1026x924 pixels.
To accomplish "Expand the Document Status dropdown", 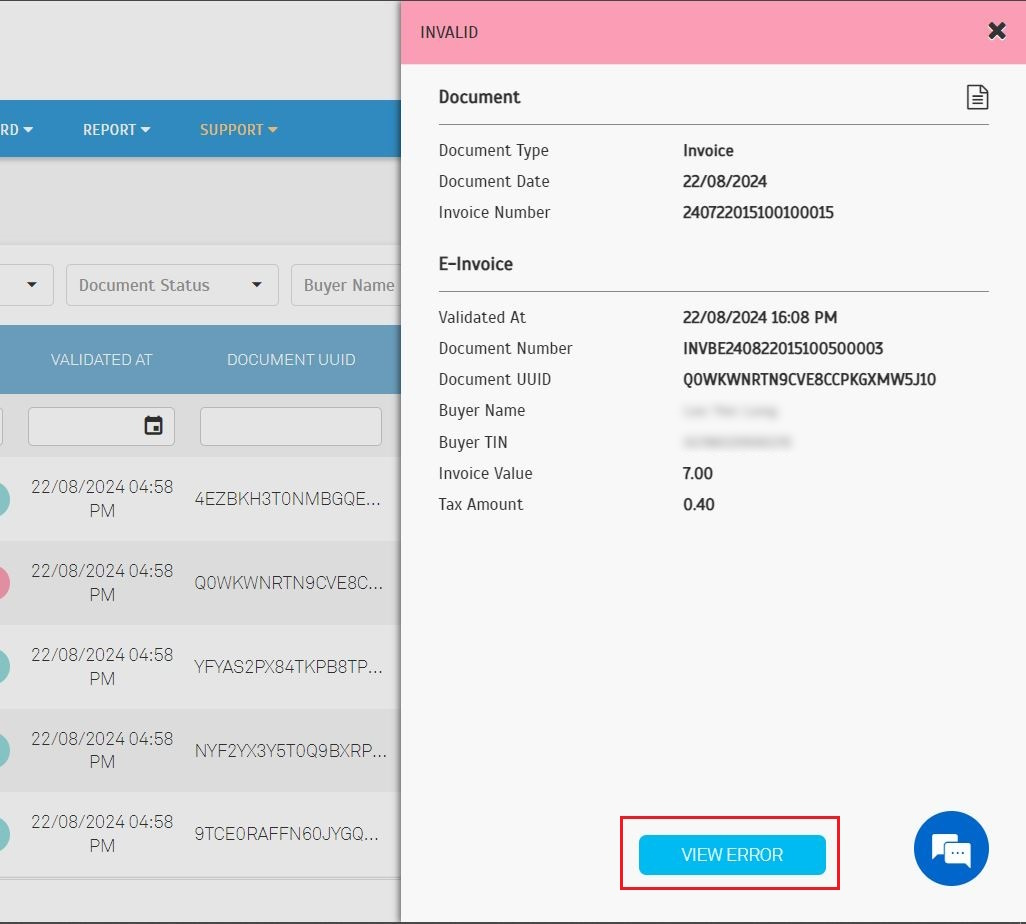I will (171, 285).
